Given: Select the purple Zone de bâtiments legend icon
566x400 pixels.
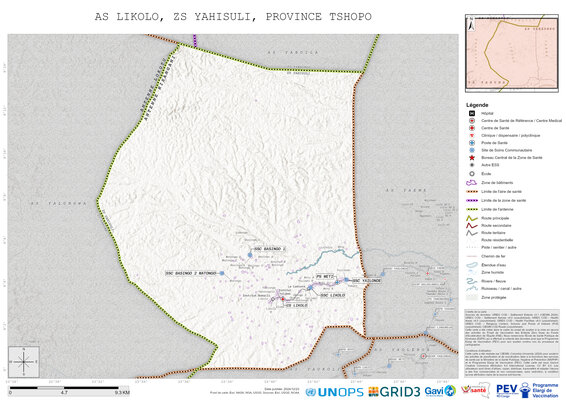Looking at the screenshot, I should tap(472, 183).
